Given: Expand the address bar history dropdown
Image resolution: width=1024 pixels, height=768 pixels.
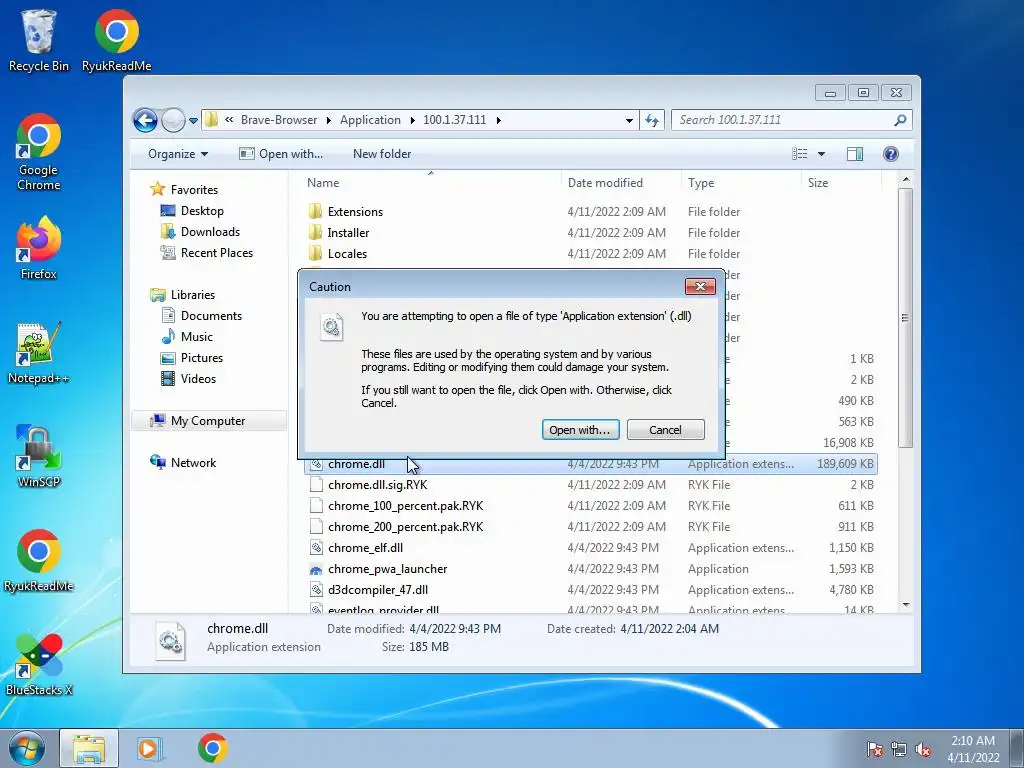Looking at the screenshot, I should click(629, 120).
